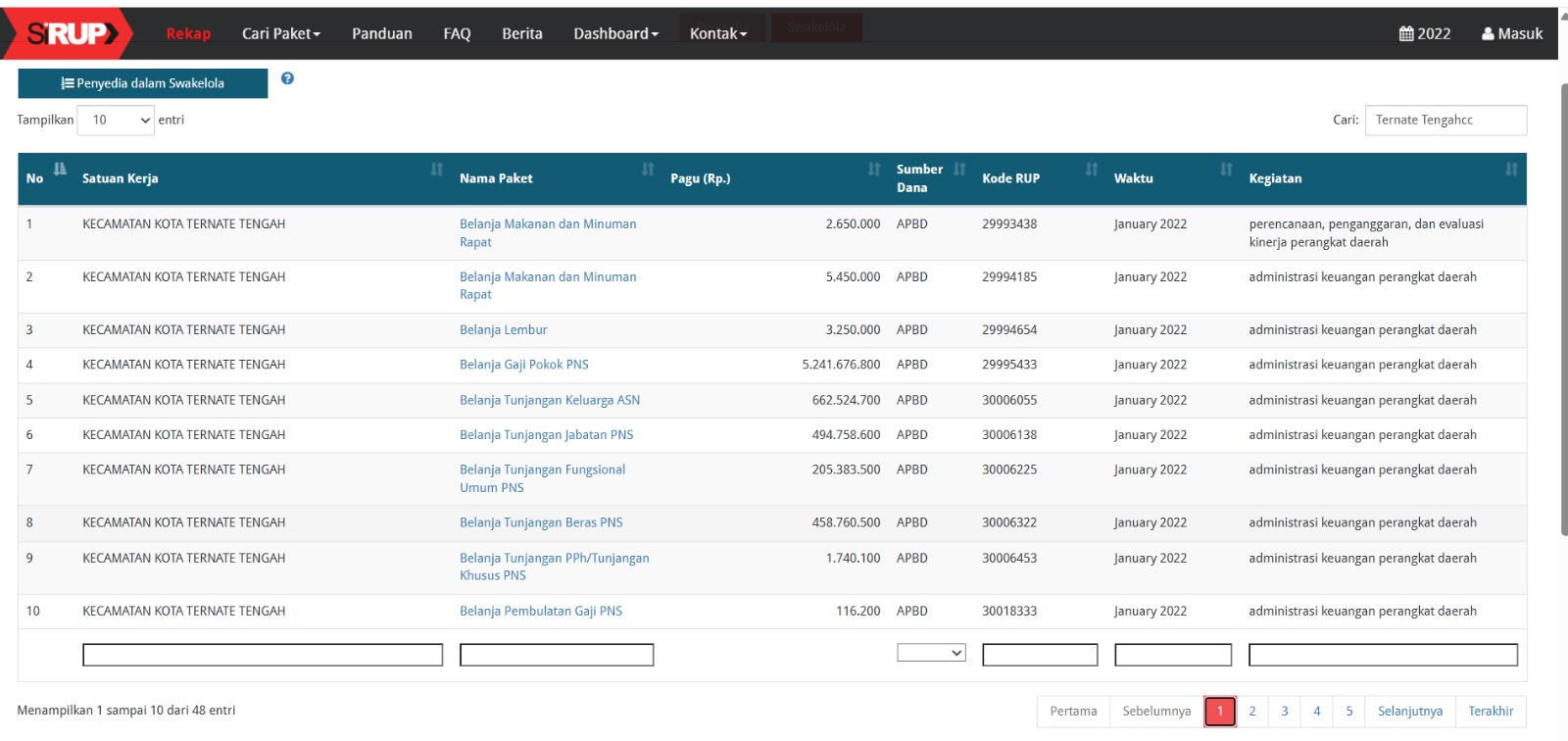The image size is (1568, 741).
Task: Sort by Kode RUP column arrows
Action: [x=1091, y=170]
